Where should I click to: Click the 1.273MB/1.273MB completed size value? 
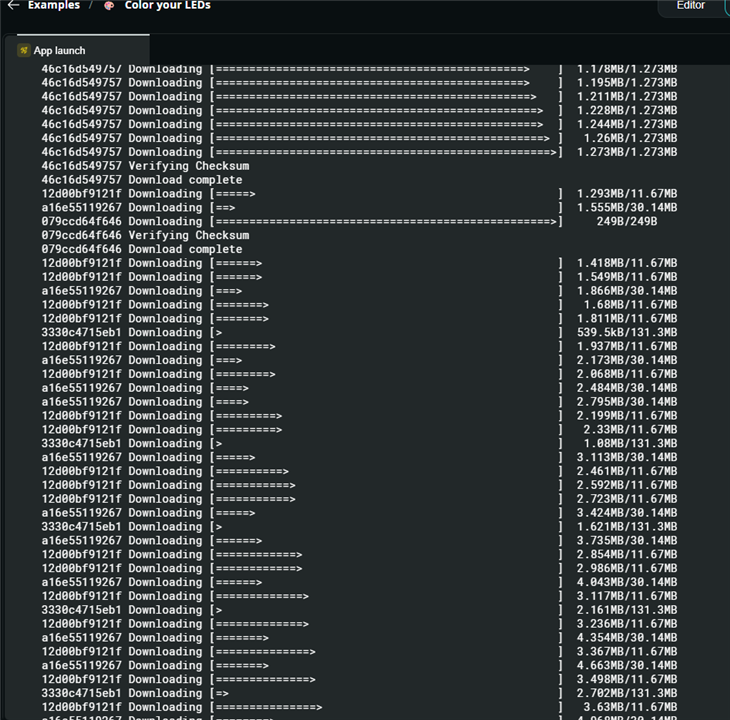627,152
